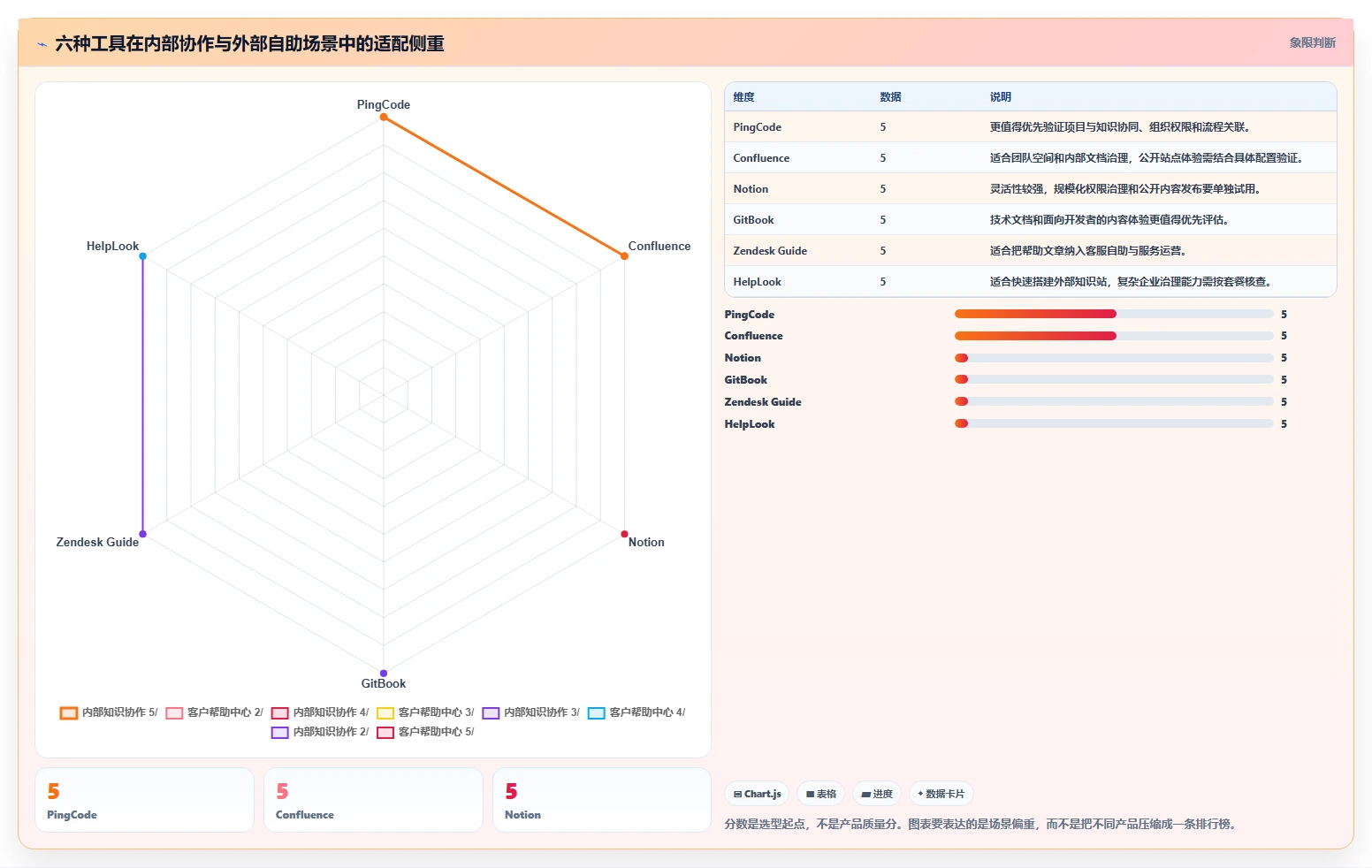This screenshot has height=868, width=1372.
Task: Toggle legend item 内部知识协作 5/
Action: point(109,712)
